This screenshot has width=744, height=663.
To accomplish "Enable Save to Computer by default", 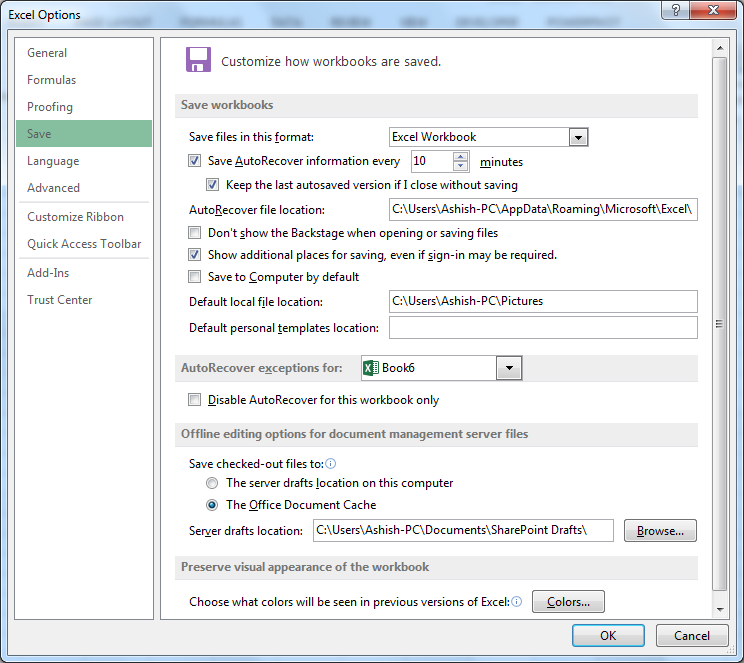I will coord(195,277).
